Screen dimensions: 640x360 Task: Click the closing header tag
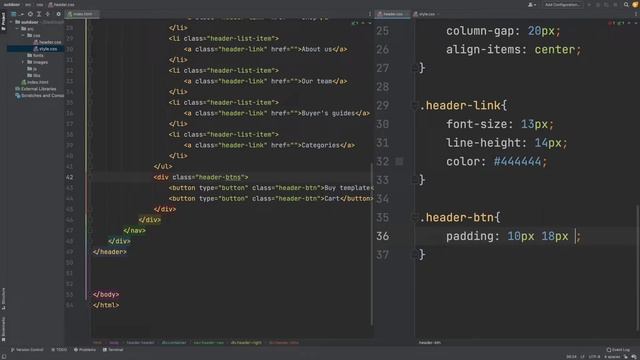tap(109, 252)
